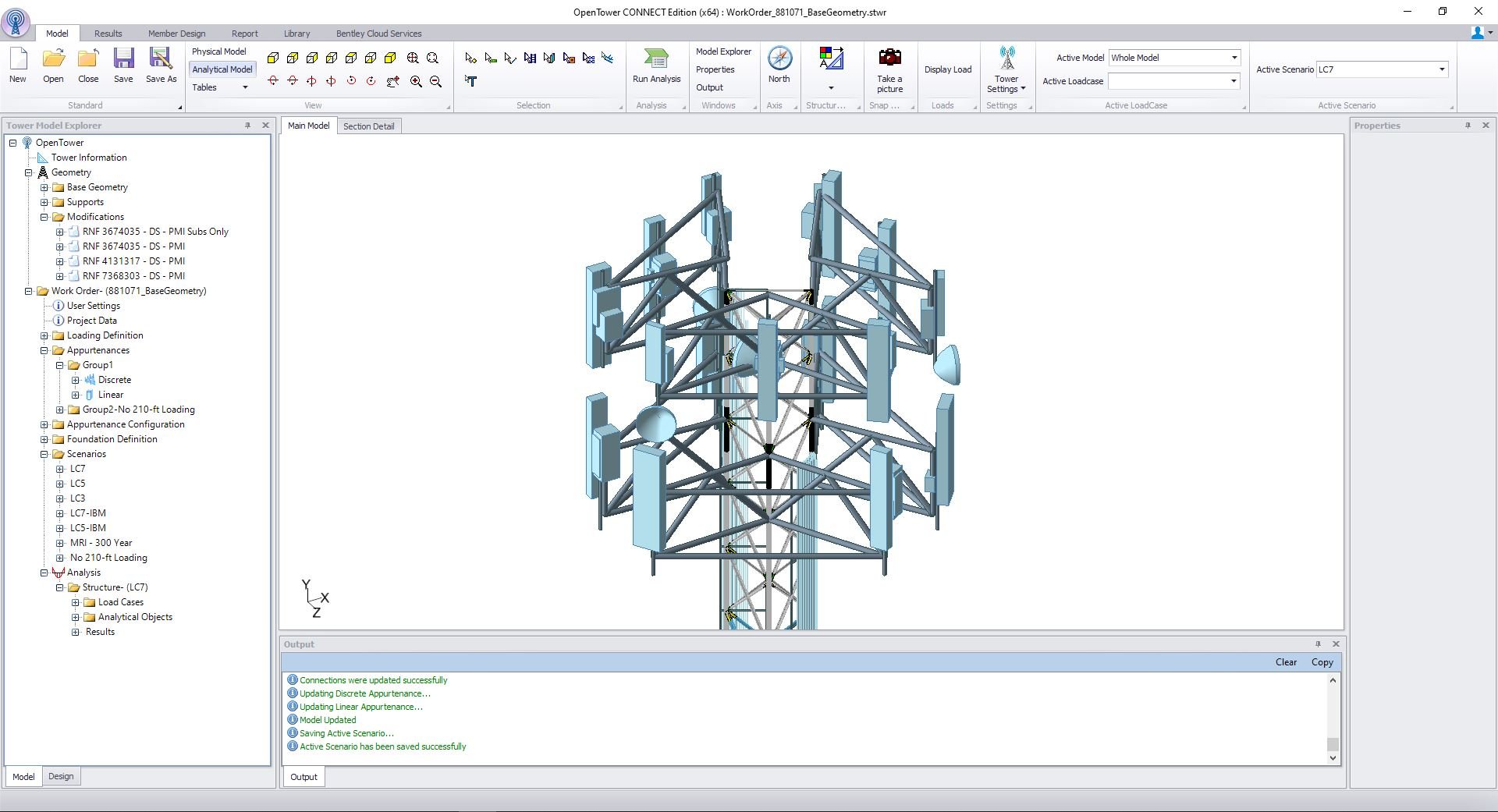Click the North compass icon
Image resolution: width=1498 pixels, height=812 pixels.
(x=779, y=59)
